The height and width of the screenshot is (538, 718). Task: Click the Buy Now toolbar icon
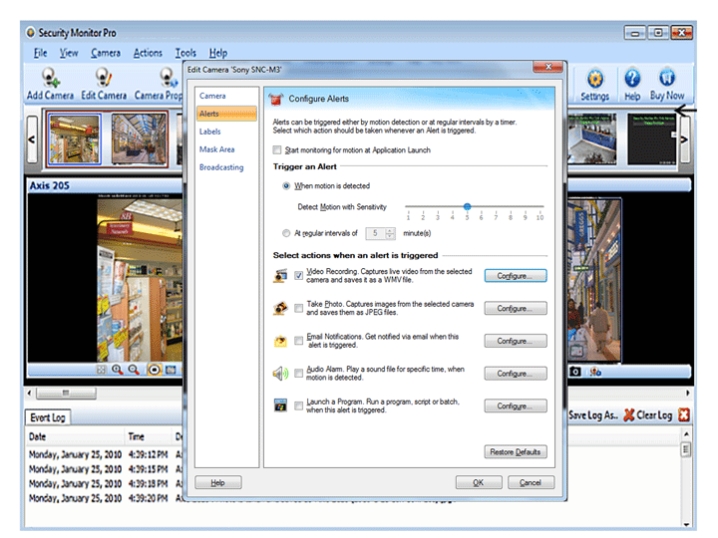coord(667,79)
